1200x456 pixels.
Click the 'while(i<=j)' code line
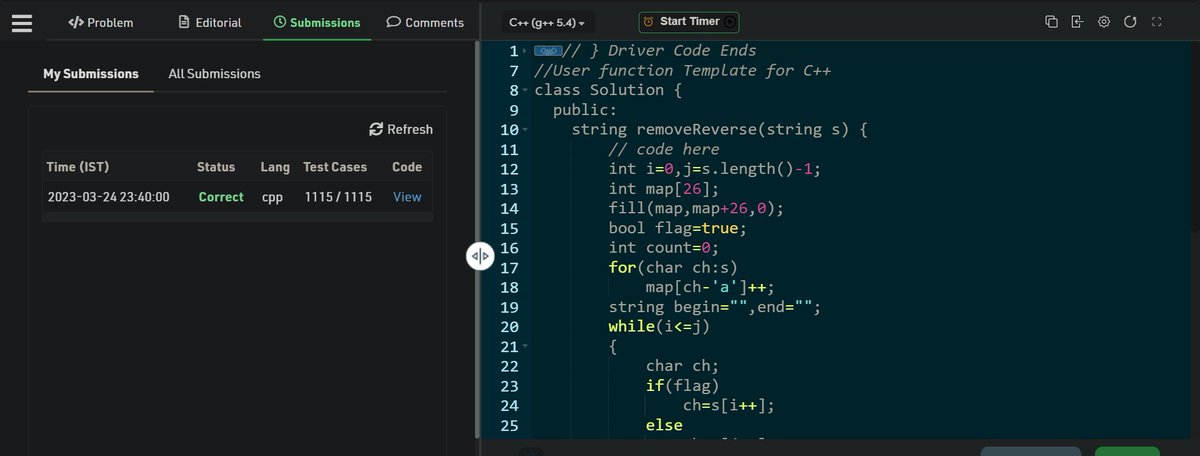(x=660, y=327)
